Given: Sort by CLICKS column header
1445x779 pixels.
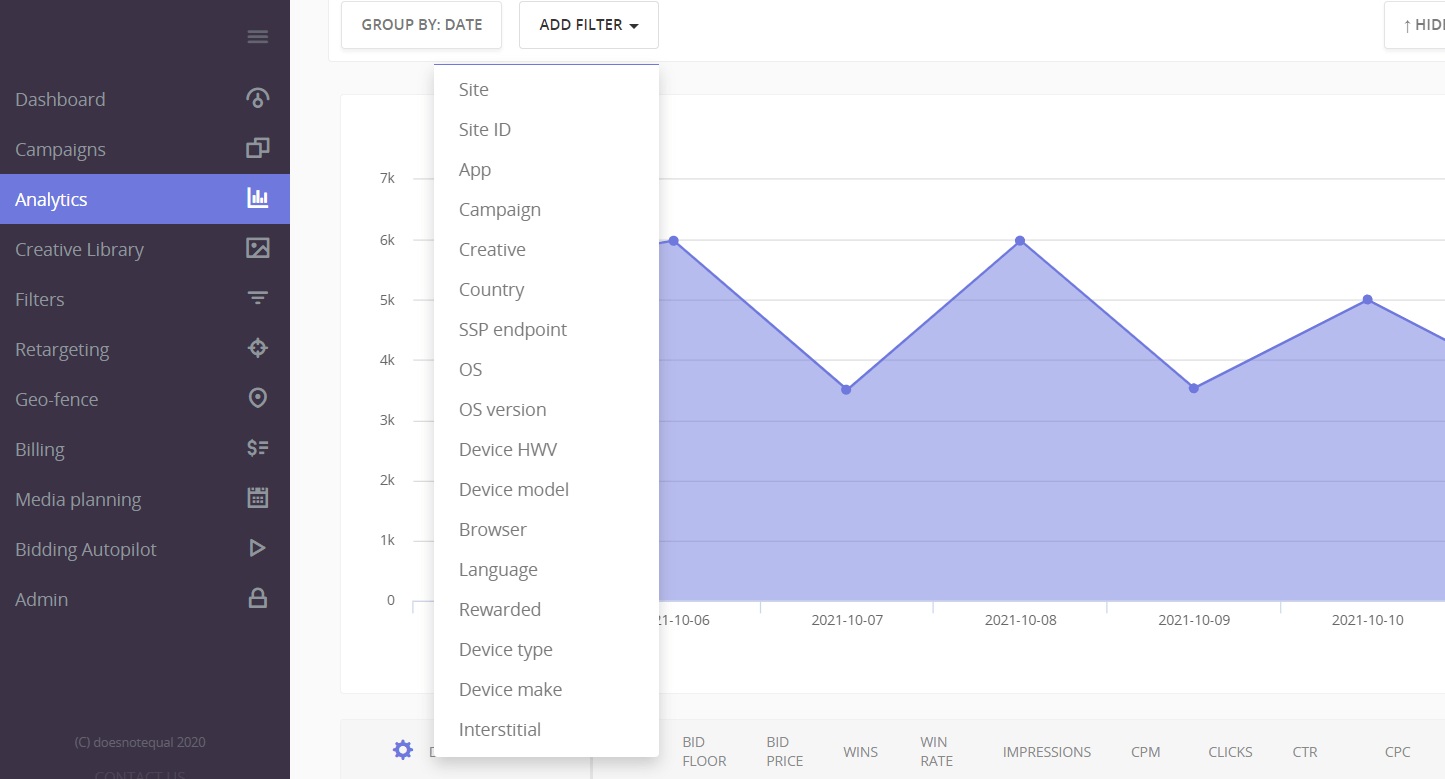Looking at the screenshot, I should pos(1230,752).
